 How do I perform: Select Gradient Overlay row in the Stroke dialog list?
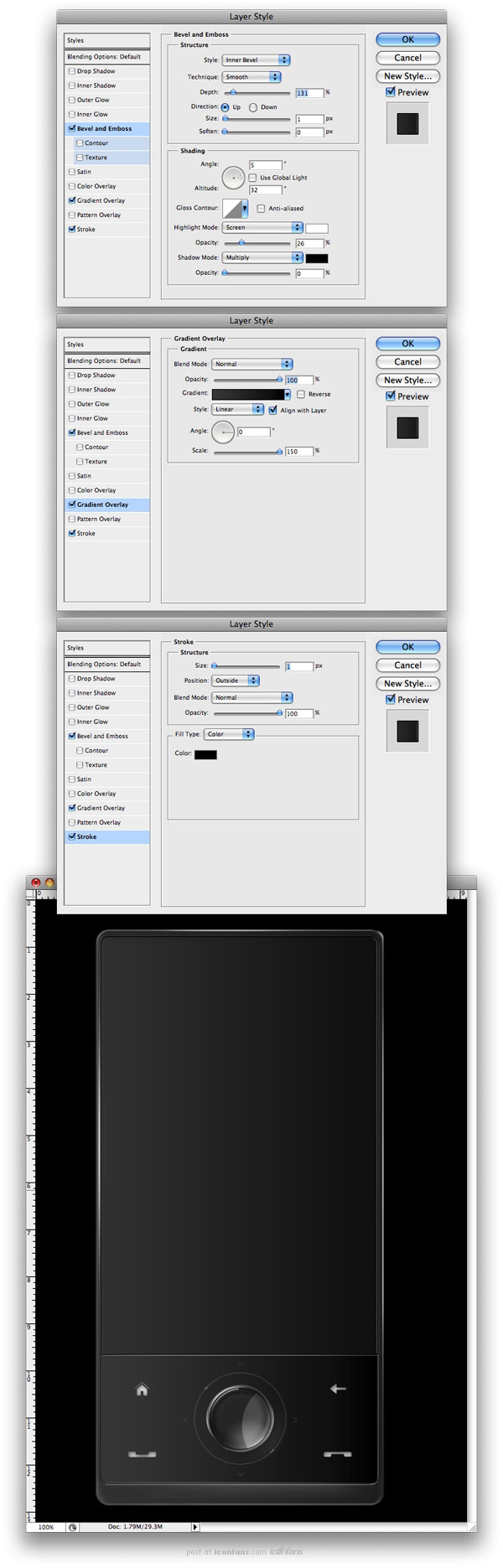(107, 808)
